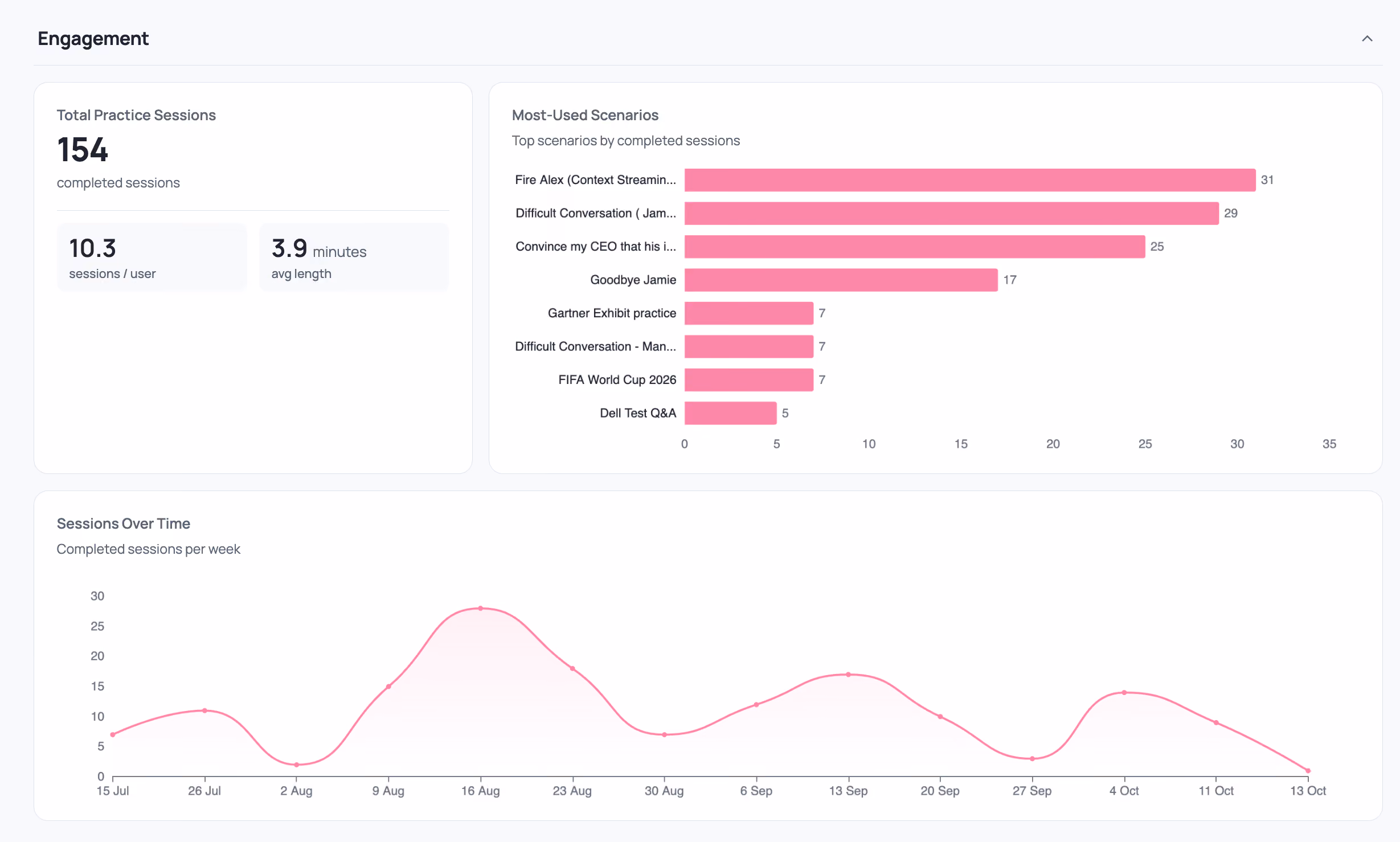Click the '16 Aug' axis label
This screenshot has width=1400, height=842.
tap(481, 791)
